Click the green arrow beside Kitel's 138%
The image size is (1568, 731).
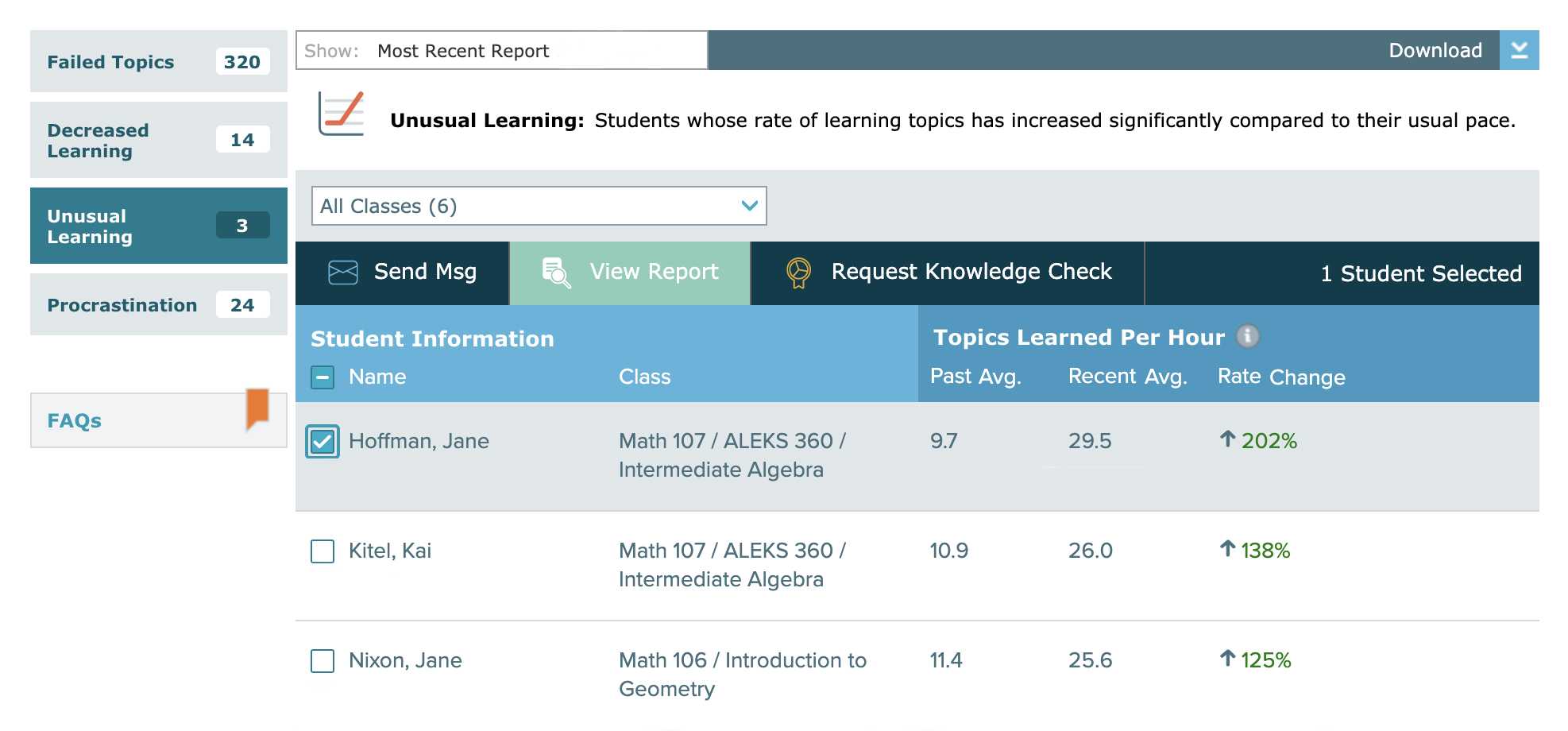[1228, 550]
